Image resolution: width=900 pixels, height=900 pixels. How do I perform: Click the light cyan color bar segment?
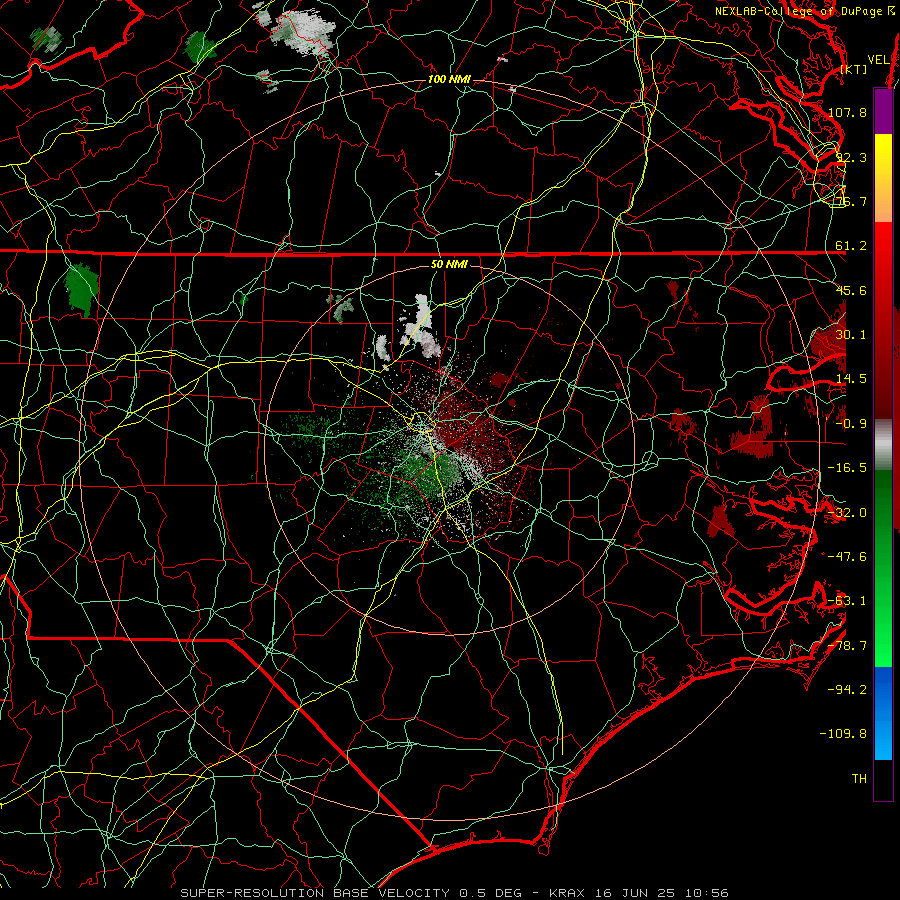(x=883, y=738)
